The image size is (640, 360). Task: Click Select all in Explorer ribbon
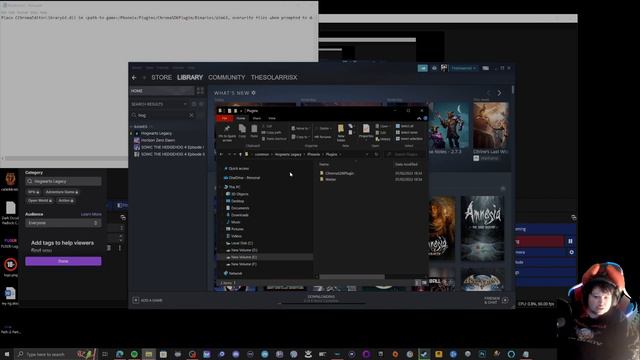404,126
